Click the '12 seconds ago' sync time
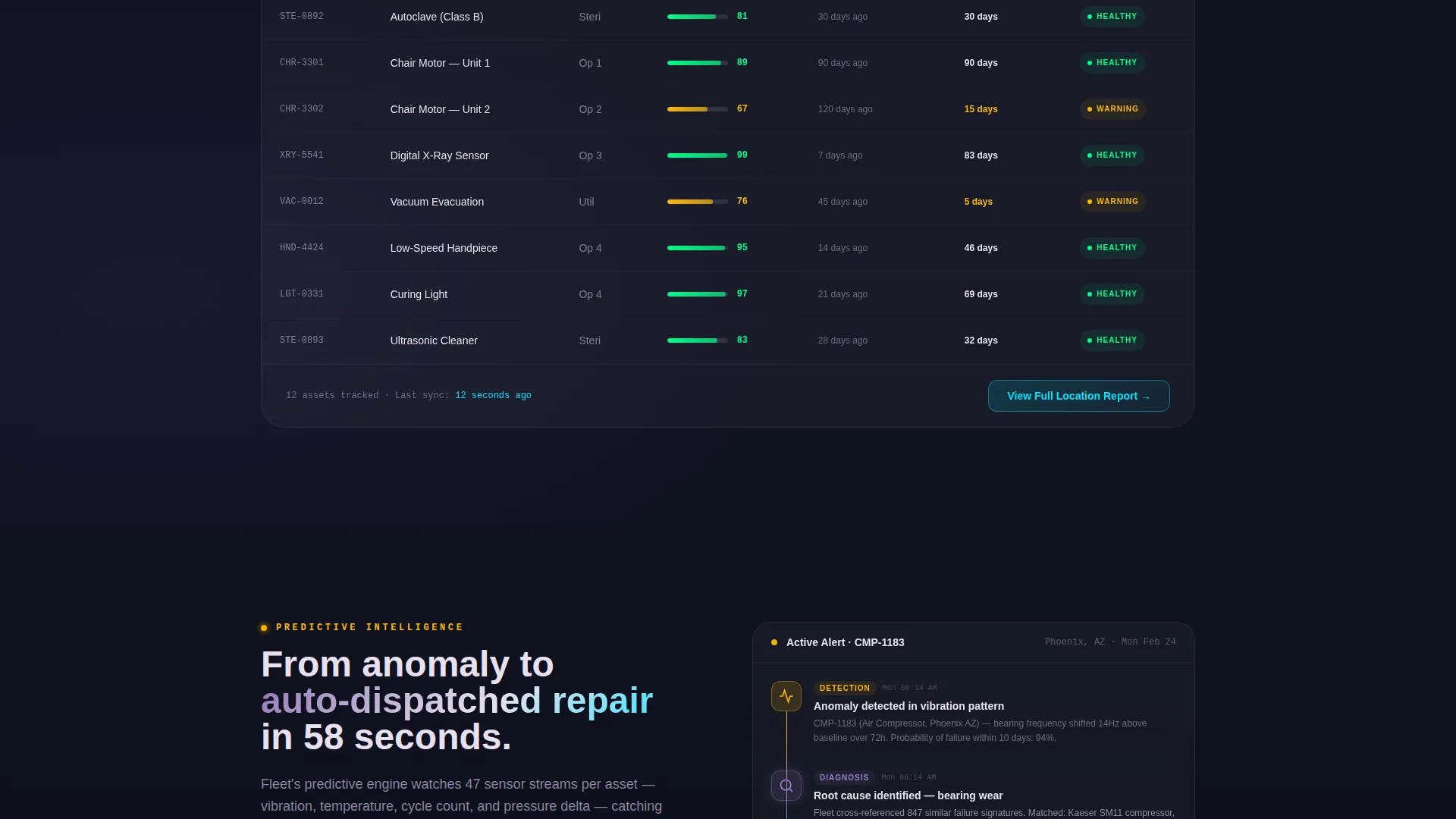Screen dimensions: 1456x819 (x=493, y=396)
